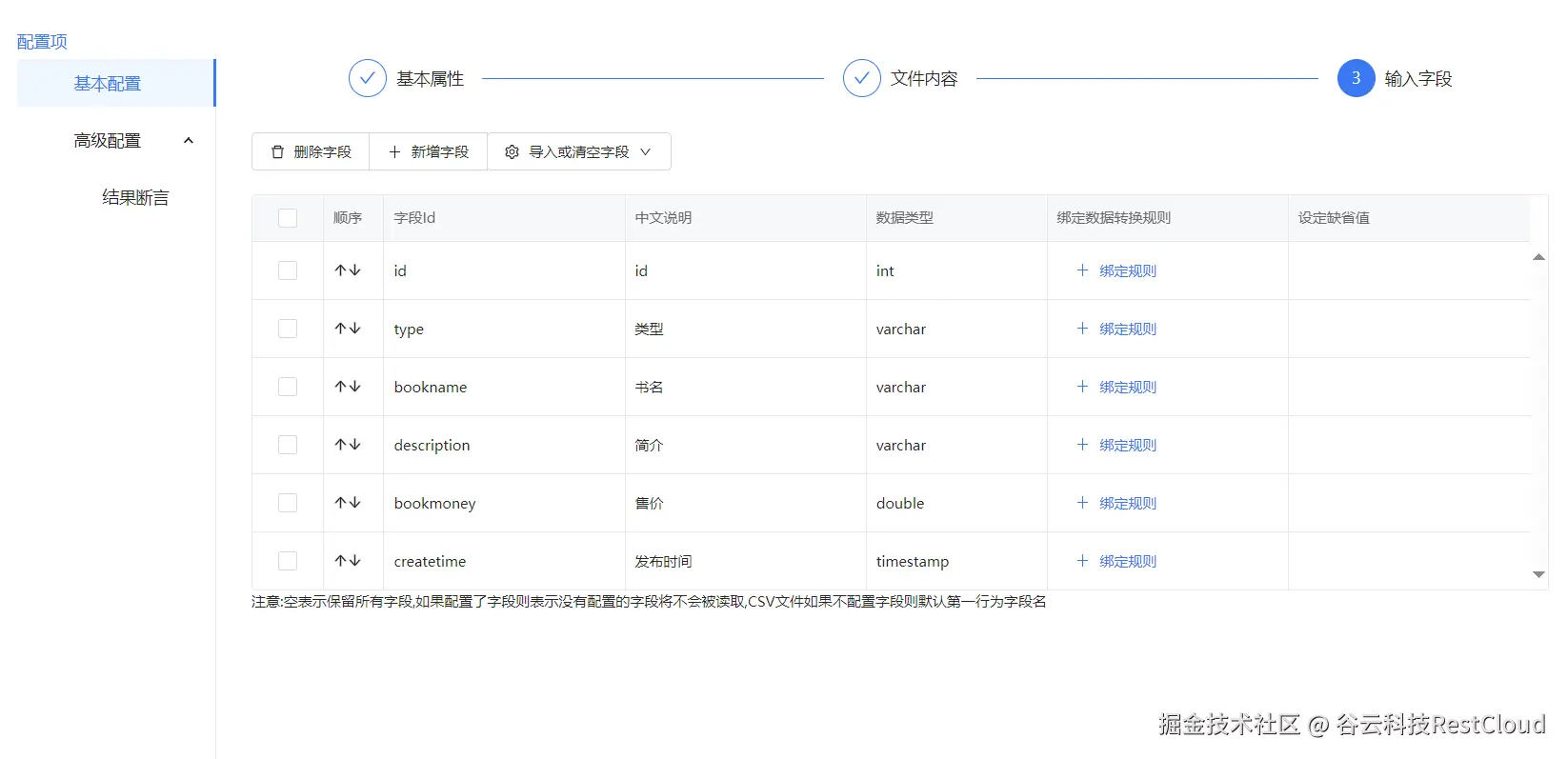Check the checkbox for the bookmoney row

(288, 503)
